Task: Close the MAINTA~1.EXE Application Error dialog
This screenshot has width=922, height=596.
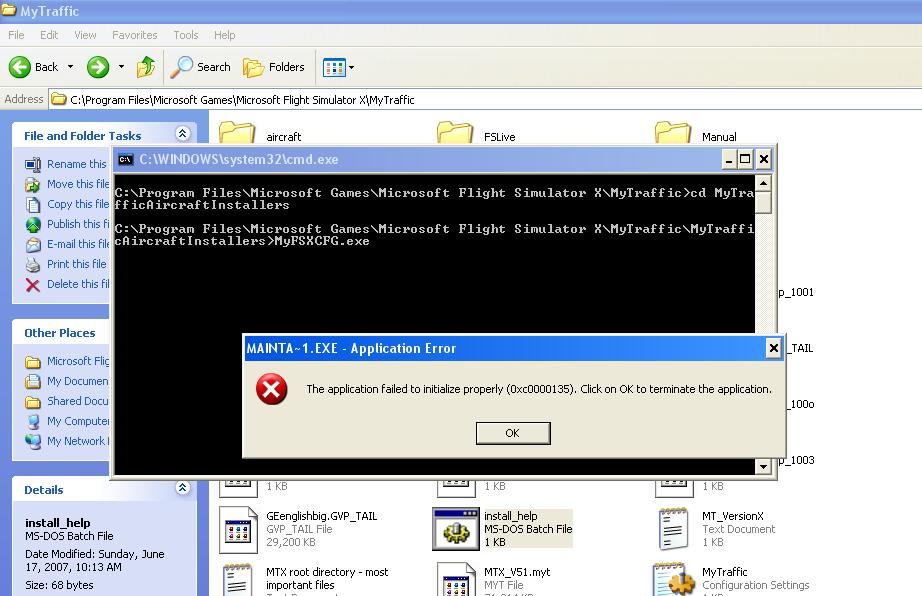Action: click(x=774, y=349)
